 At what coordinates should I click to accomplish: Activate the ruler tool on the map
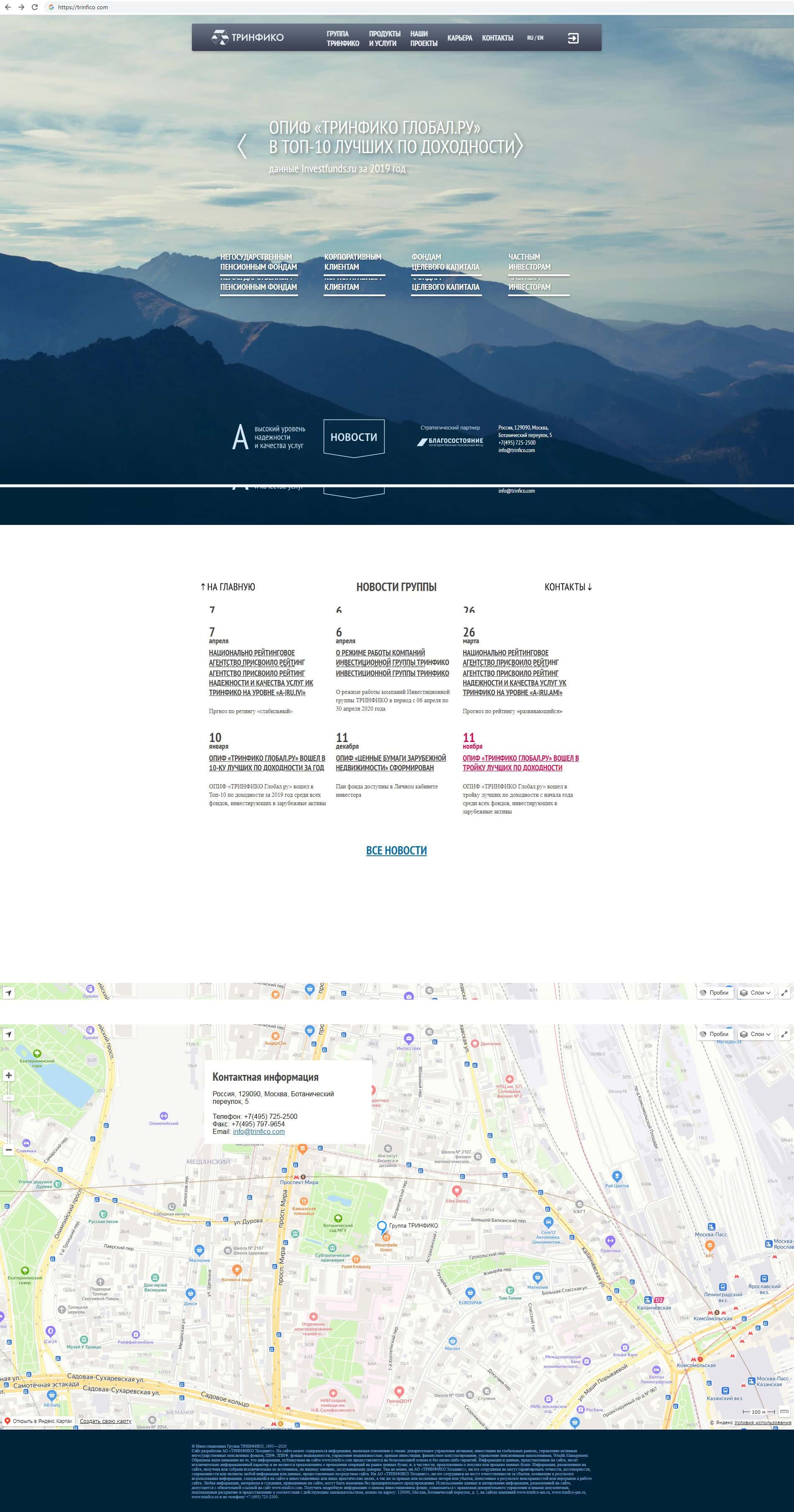[784, 1412]
